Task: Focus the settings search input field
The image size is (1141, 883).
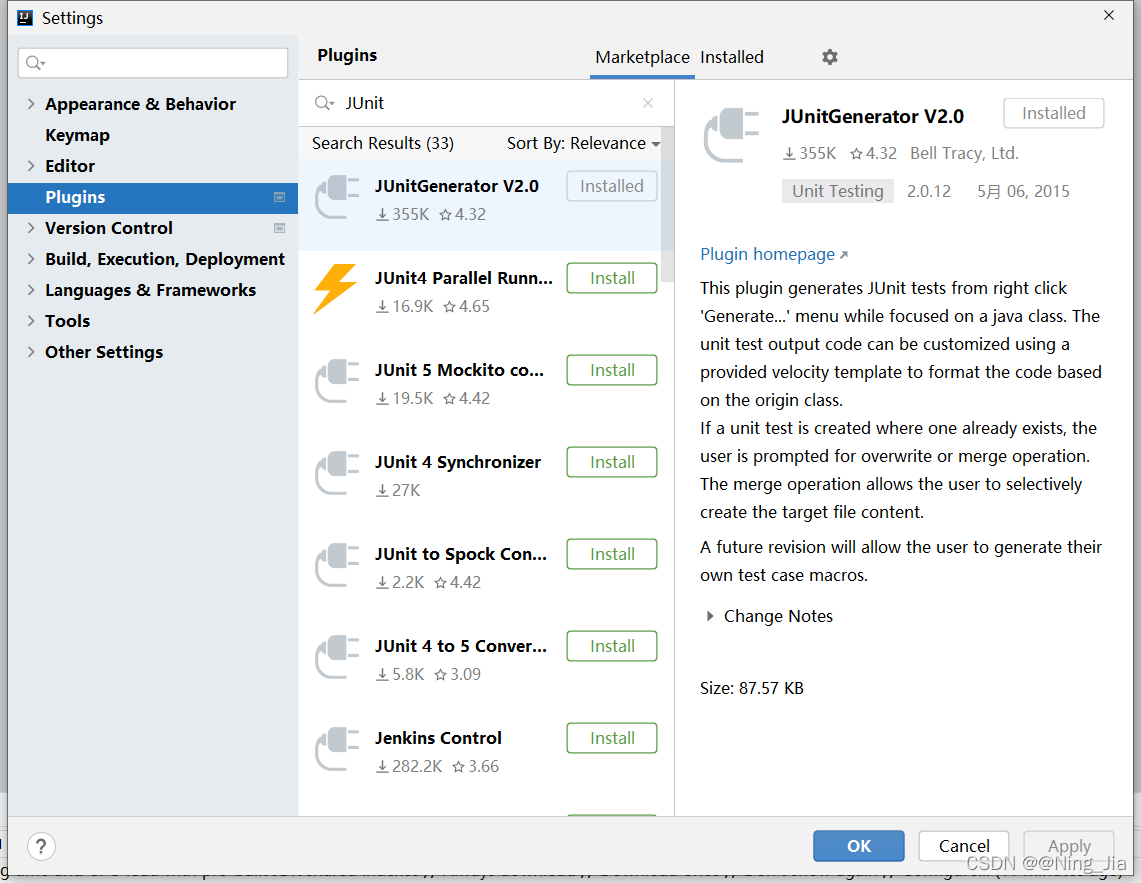Action: pyautogui.click(x=153, y=63)
